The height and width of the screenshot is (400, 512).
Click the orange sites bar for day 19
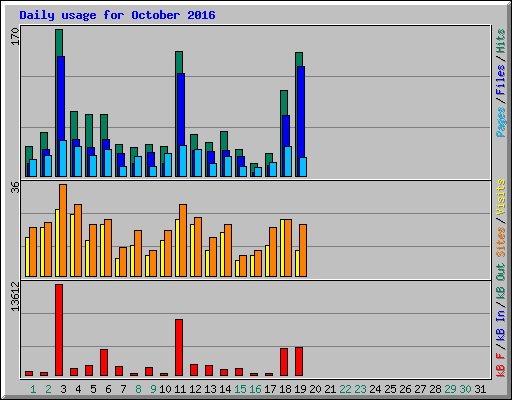303,250
